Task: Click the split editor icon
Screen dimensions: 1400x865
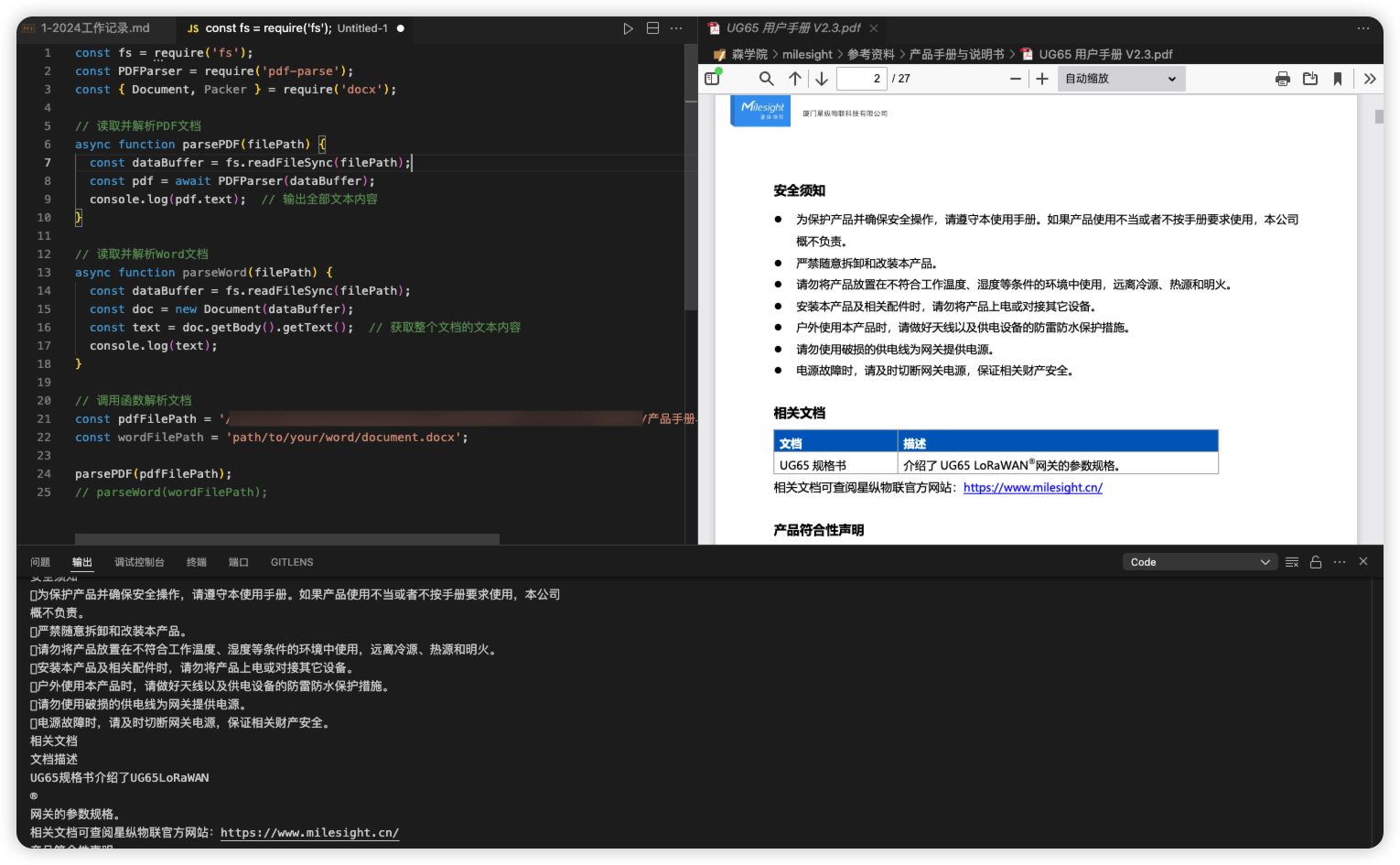Action: pos(652,28)
